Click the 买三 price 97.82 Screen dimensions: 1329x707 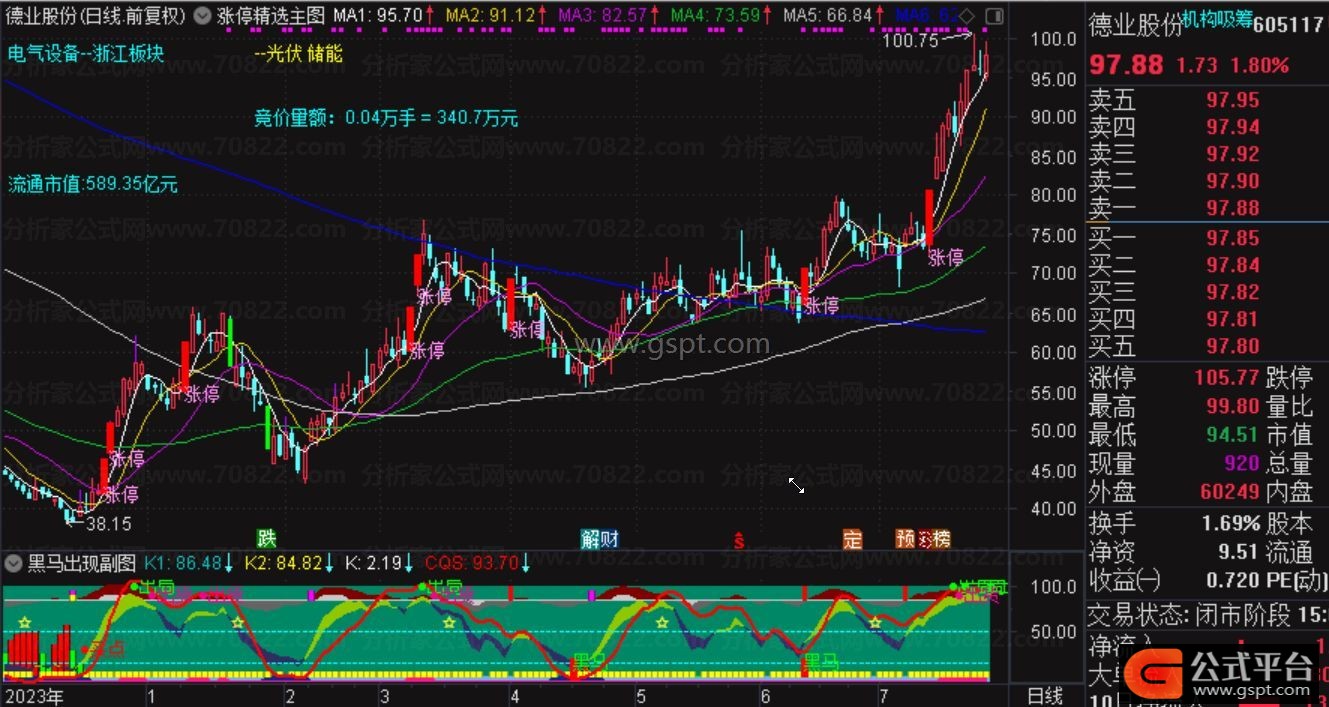coord(1232,292)
